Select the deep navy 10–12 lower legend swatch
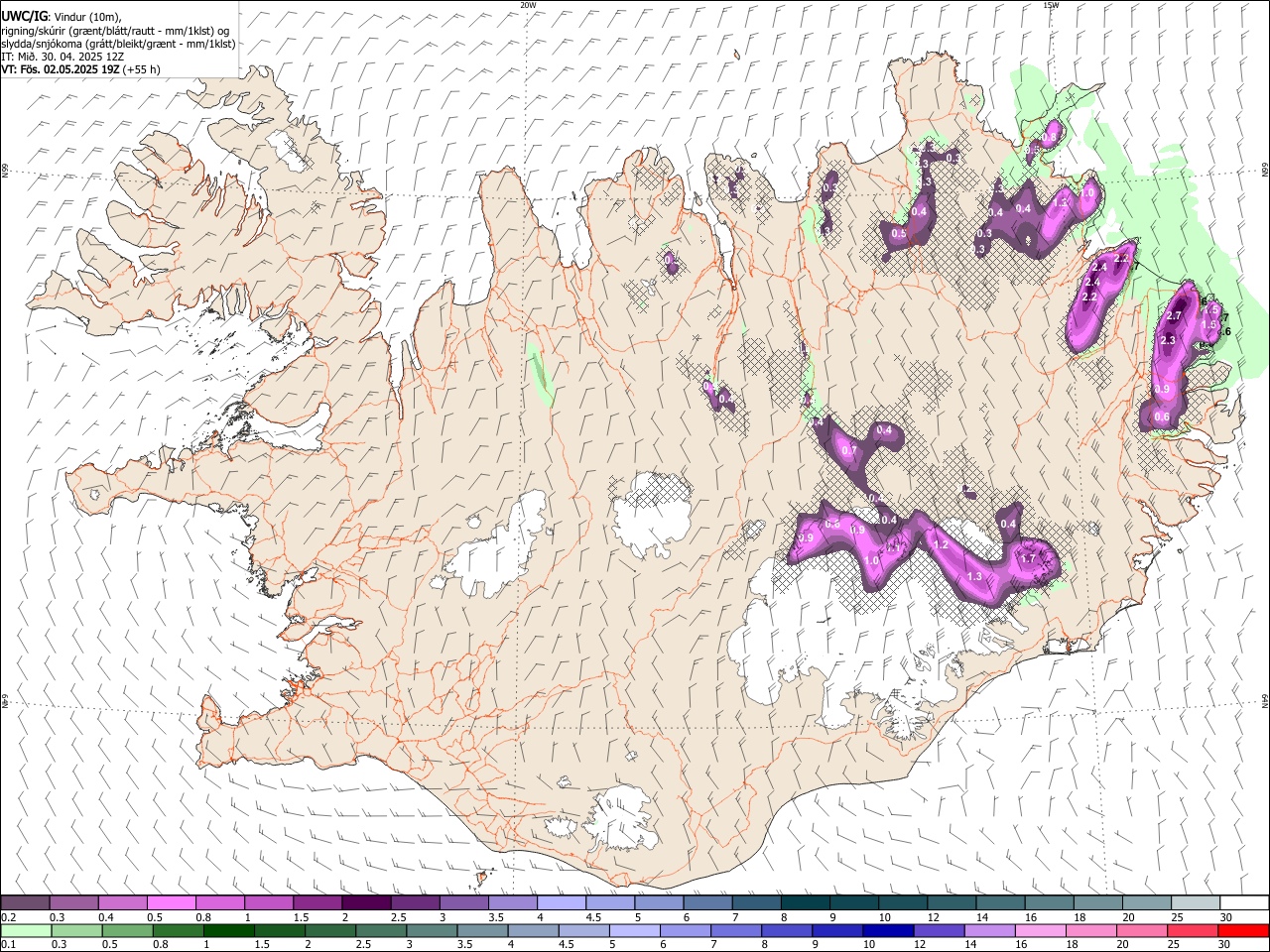The image size is (1270, 952). tap(888, 930)
